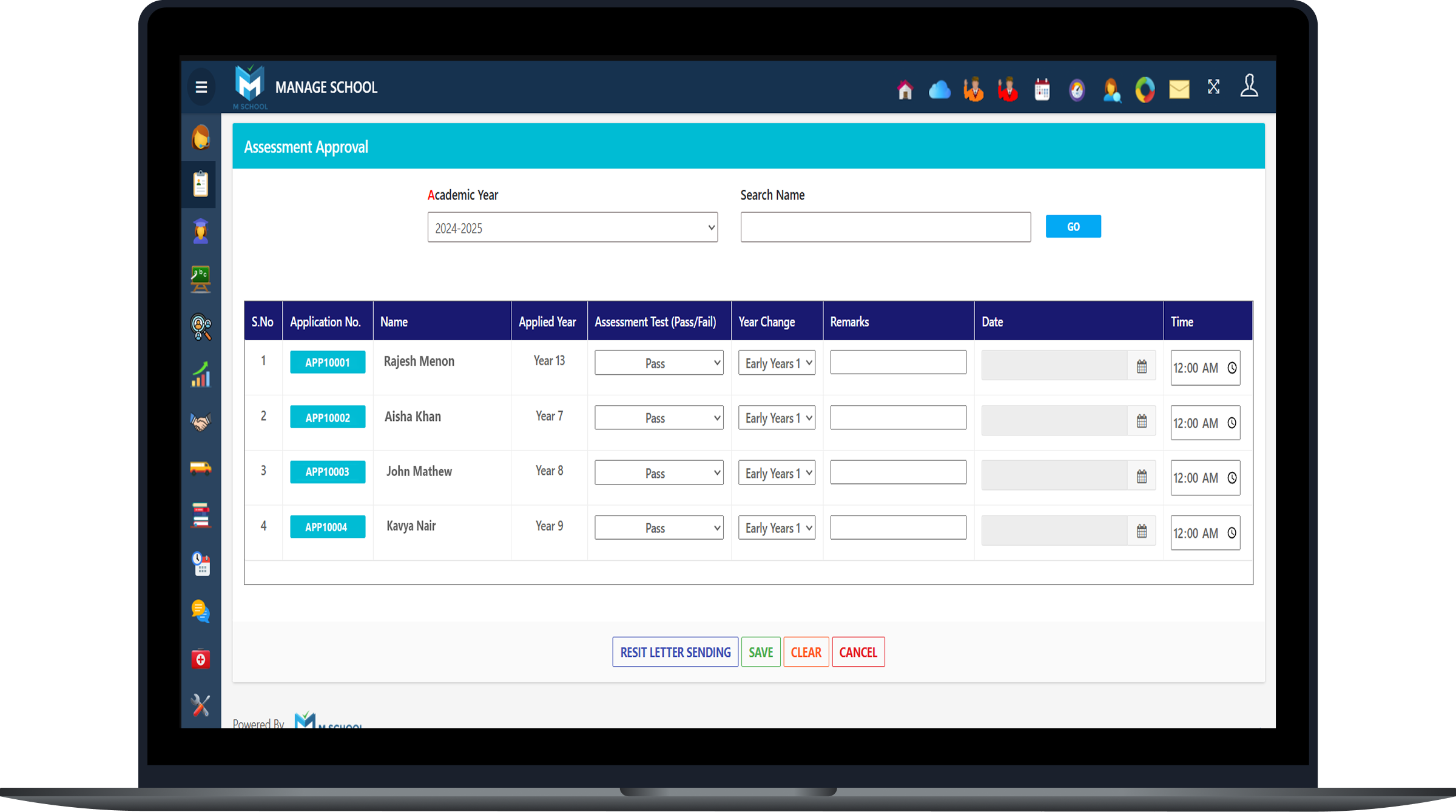Open the graduate student sidebar icon
The height and width of the screenshot is (812, 1456).
pyautogui.click(x=201, y=231)
